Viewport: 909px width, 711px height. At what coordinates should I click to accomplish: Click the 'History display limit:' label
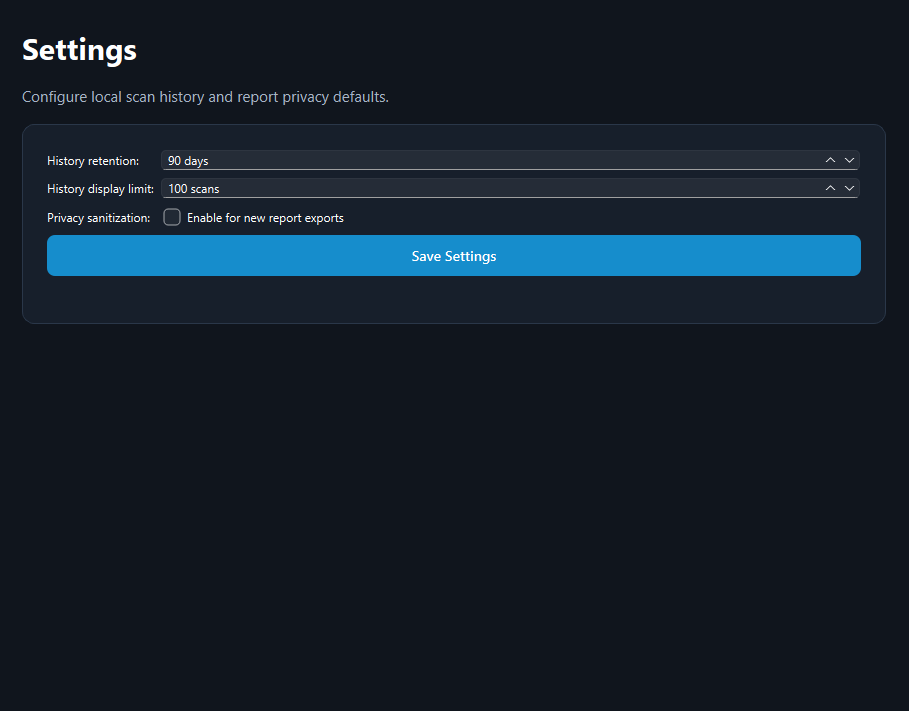[100, 188]
